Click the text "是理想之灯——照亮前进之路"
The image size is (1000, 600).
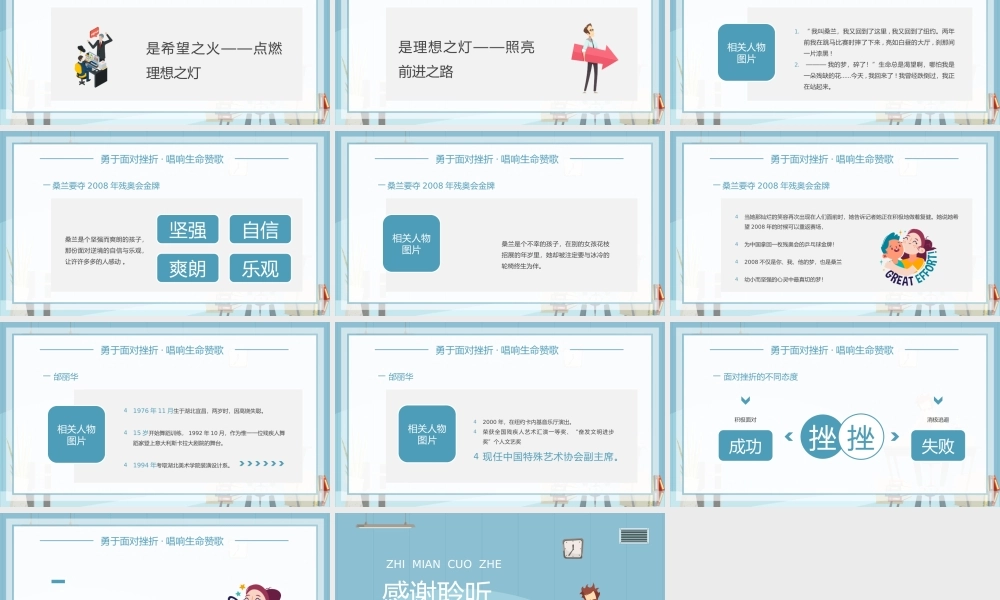[x=466, y=59]
